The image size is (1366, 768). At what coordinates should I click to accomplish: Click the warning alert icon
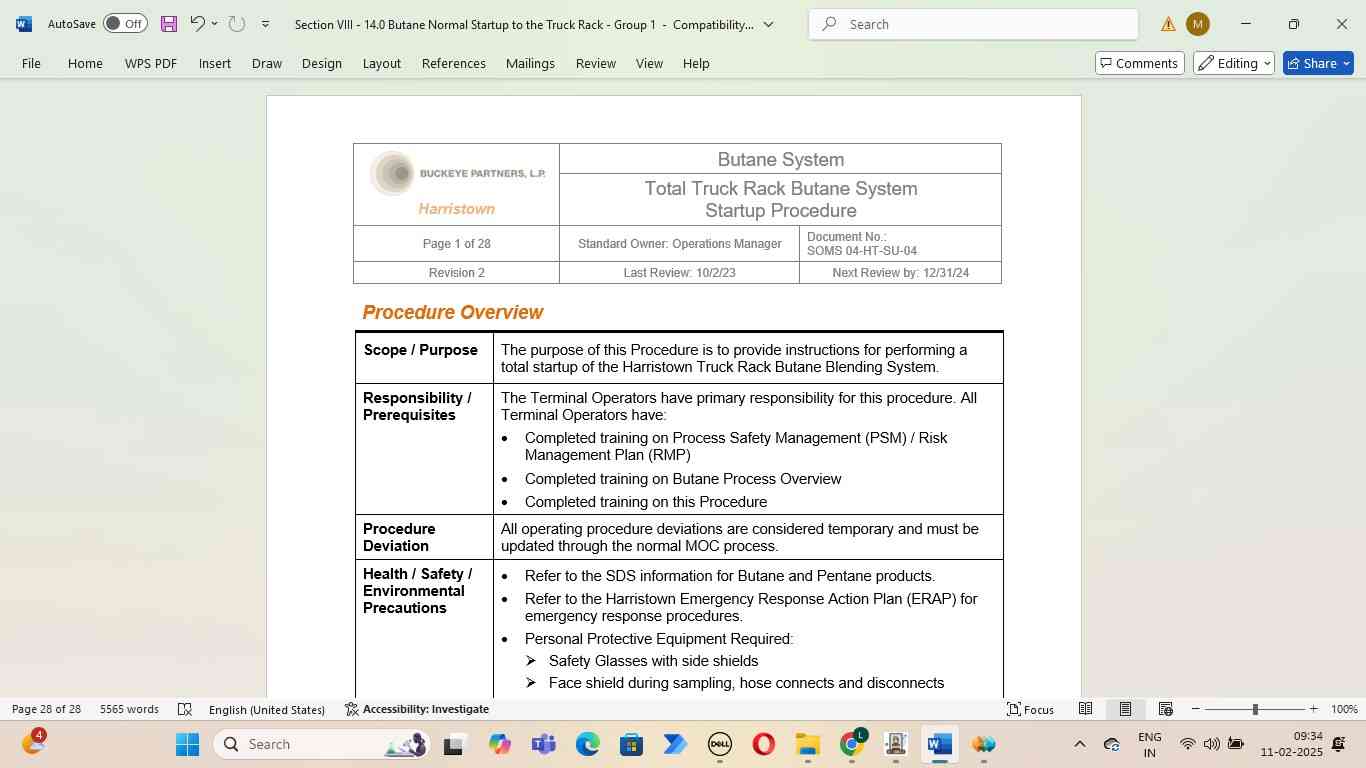pyautogui.click(x=1168, y=24)
